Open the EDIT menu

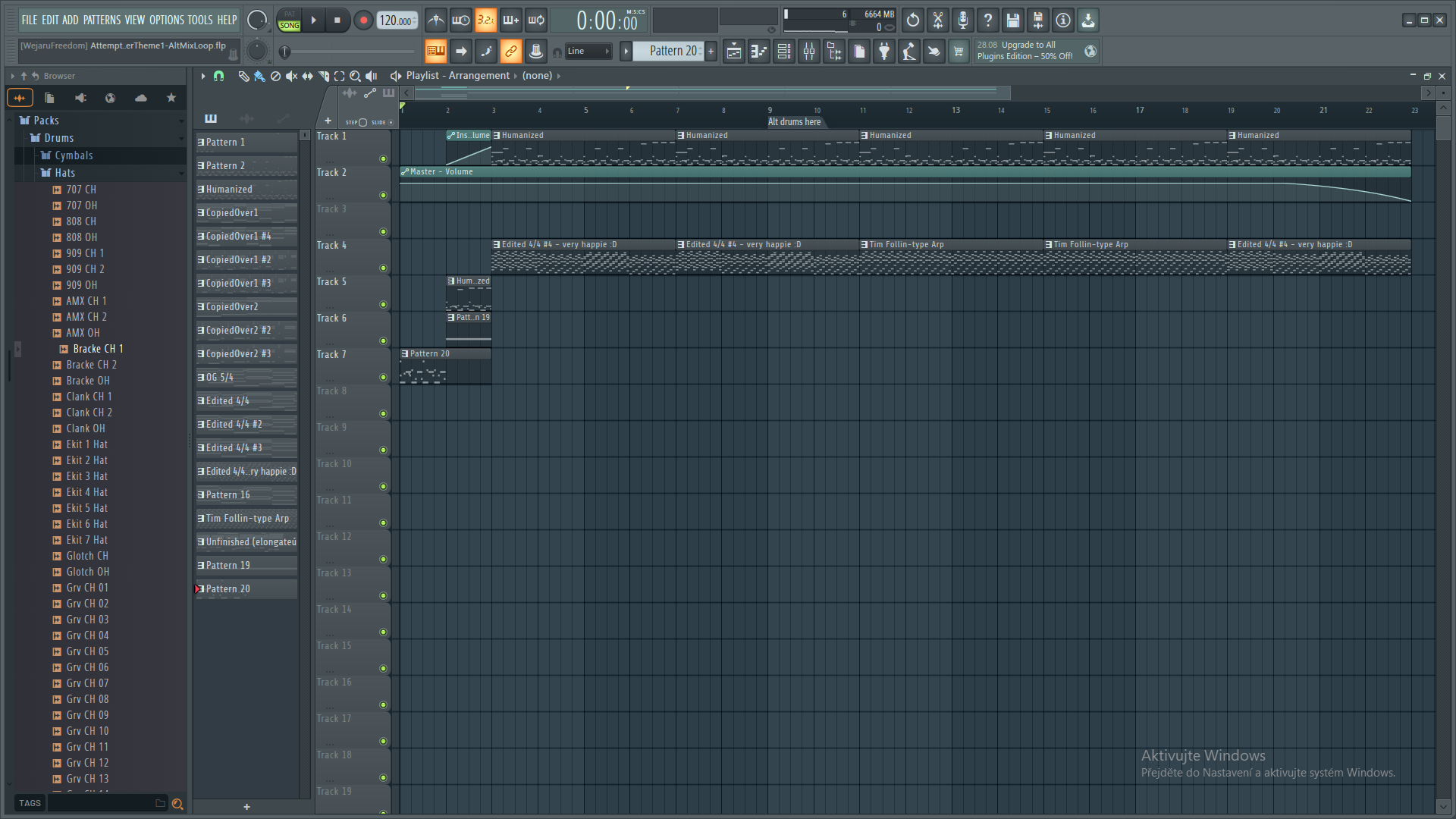pos(50,20)
